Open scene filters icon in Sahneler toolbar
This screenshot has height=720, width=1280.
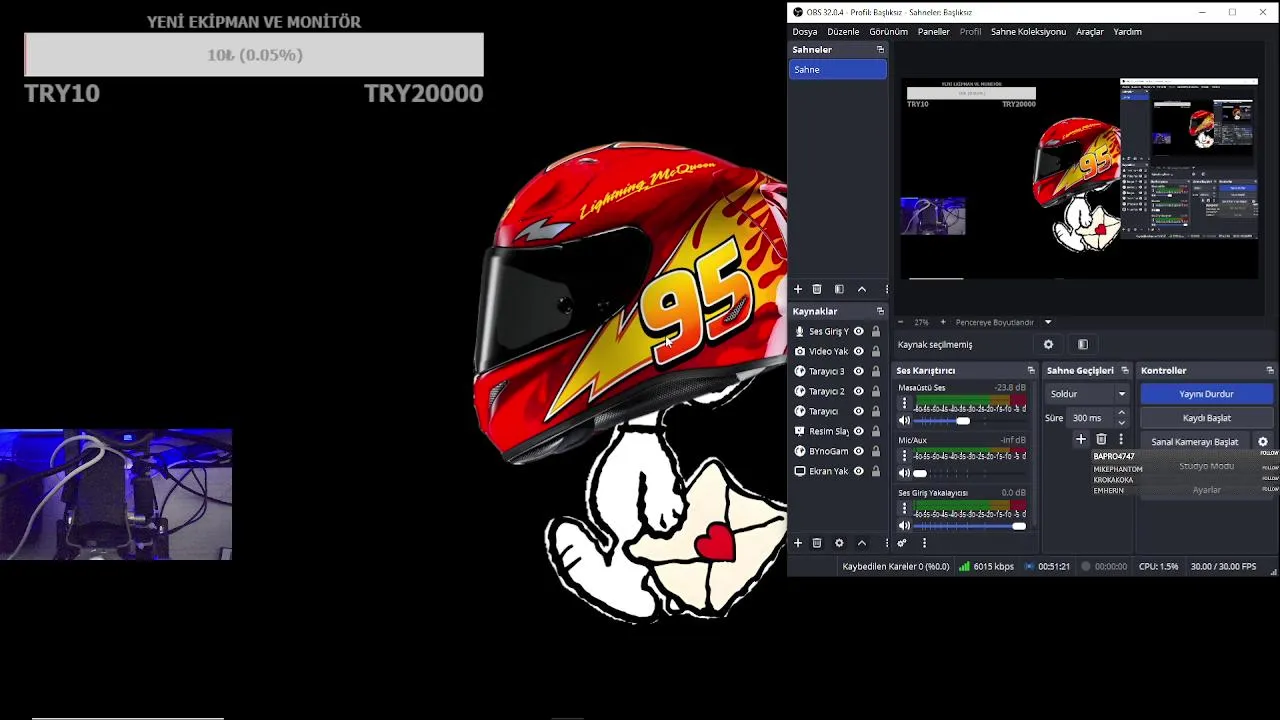click(839, 289)
